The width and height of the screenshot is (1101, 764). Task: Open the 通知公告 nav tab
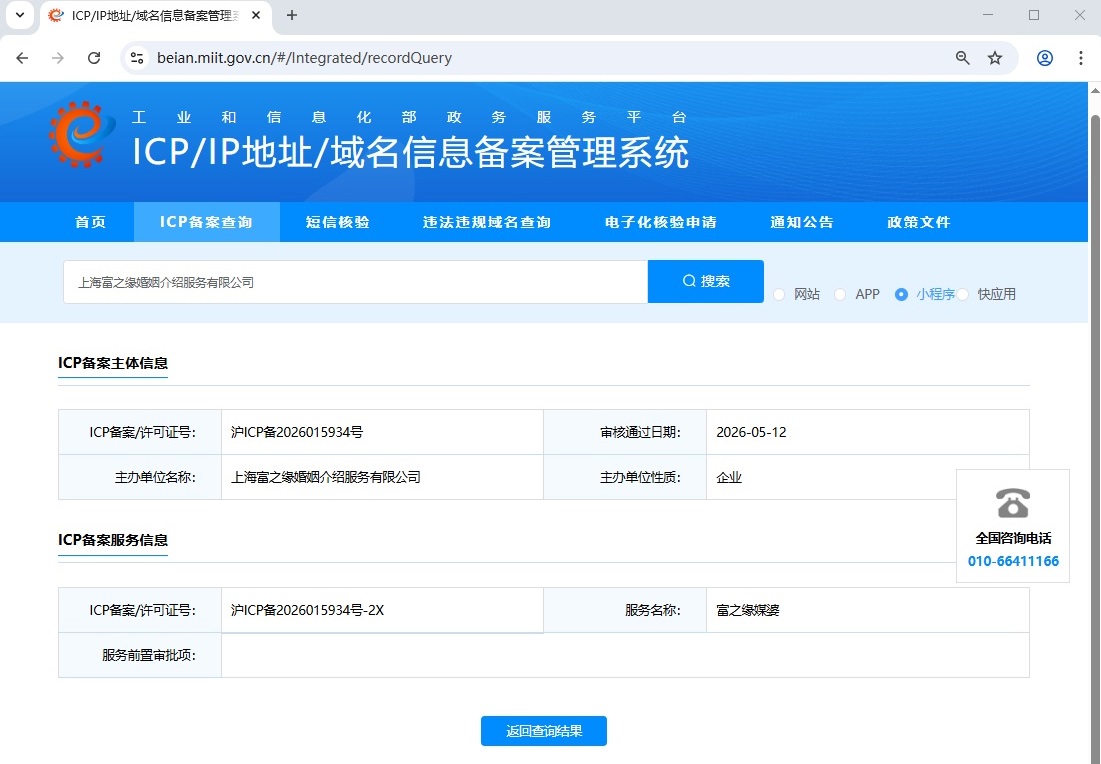tap(802, 222)
